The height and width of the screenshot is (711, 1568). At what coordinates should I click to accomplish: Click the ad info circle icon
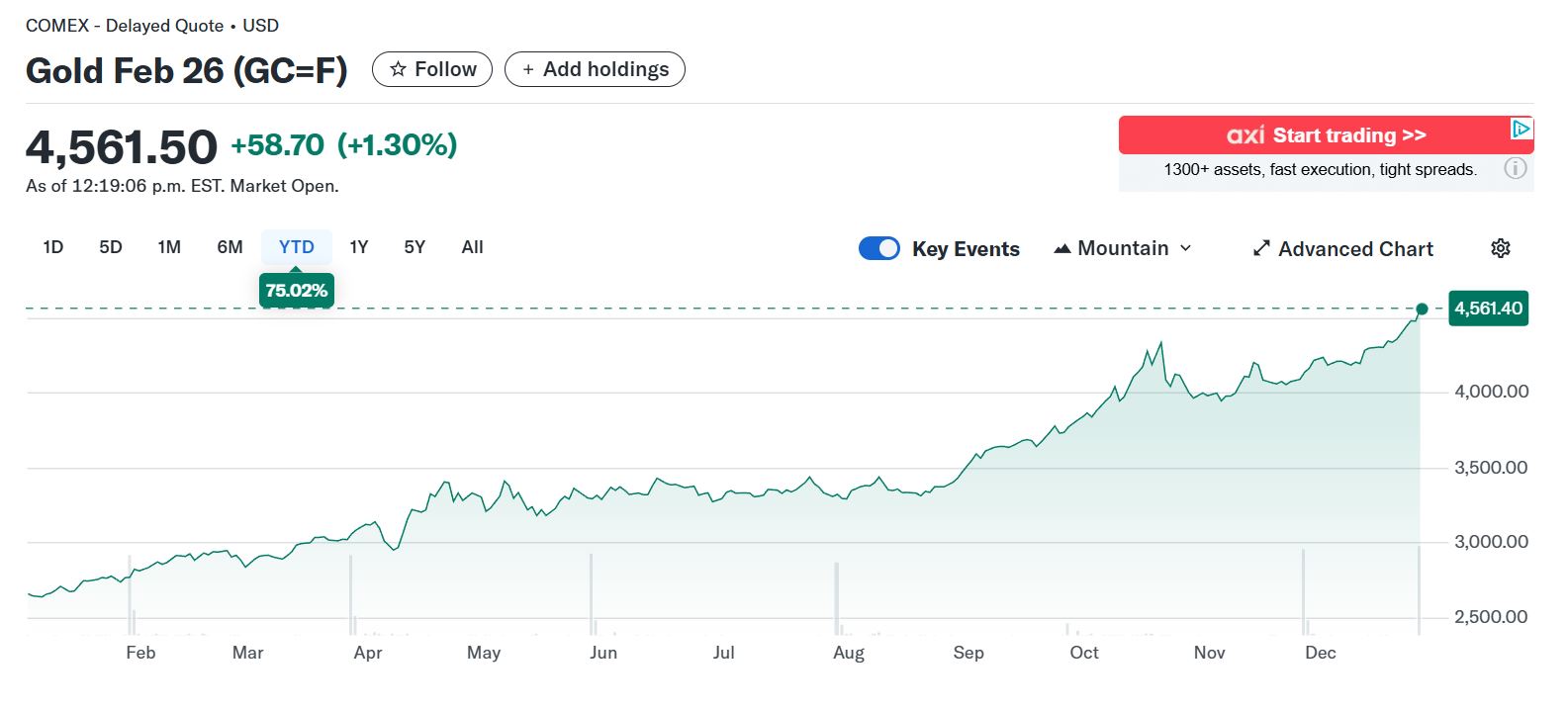tap(1515, 169)
